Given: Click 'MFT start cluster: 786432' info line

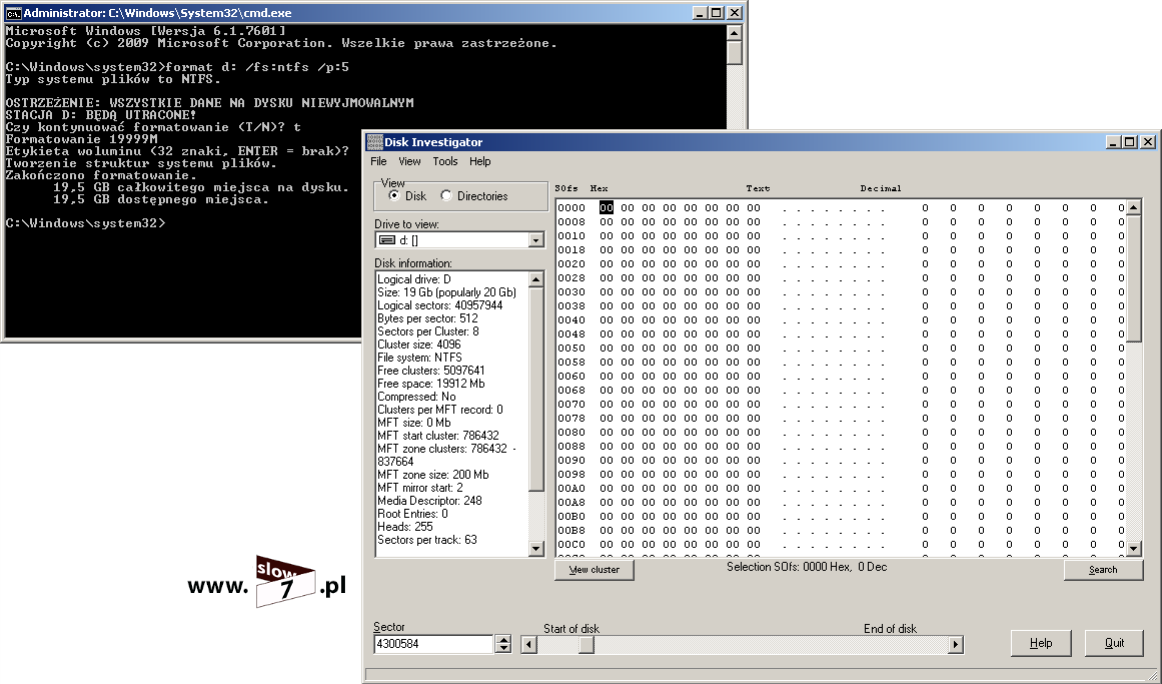Looking at the screenshot, I should 438,436.
